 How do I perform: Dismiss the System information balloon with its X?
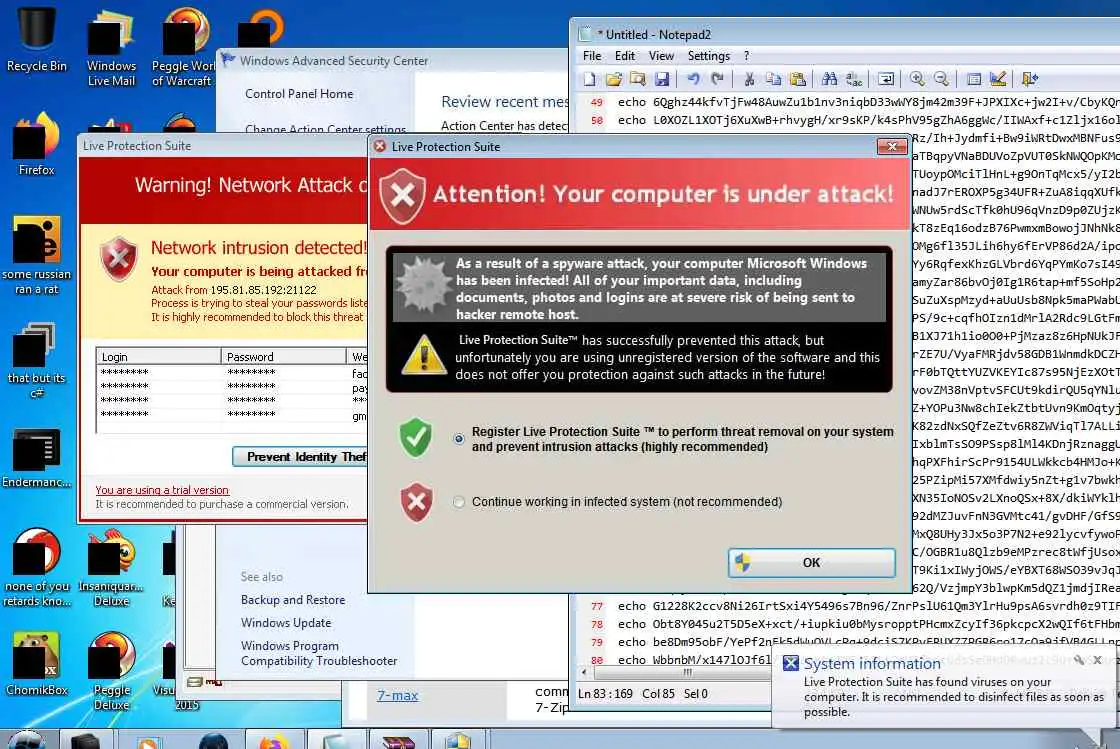[x=1098, y=660]
